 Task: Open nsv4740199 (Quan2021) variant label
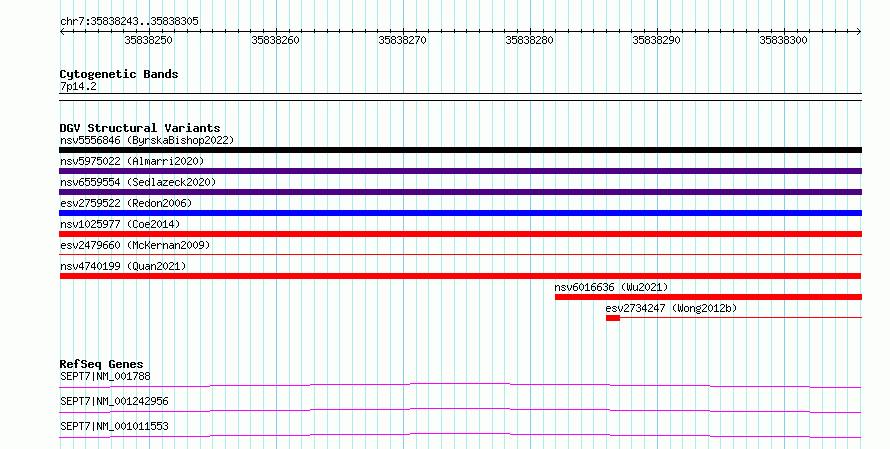pyautogui.click(x=123, y=266)
